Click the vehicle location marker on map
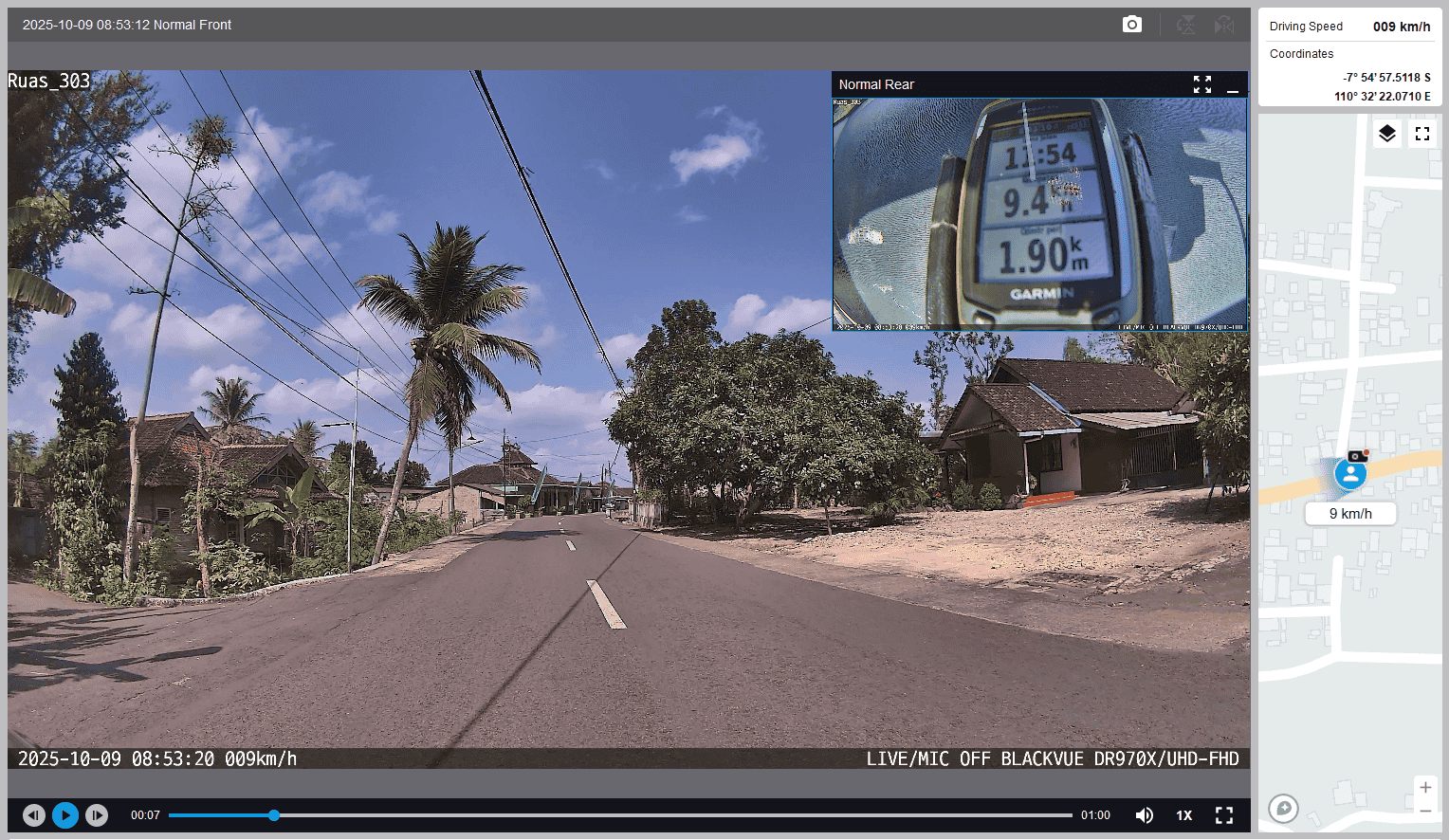Screen dimensions: 1449x840 pyautogui.click(x=1350, y=472)
